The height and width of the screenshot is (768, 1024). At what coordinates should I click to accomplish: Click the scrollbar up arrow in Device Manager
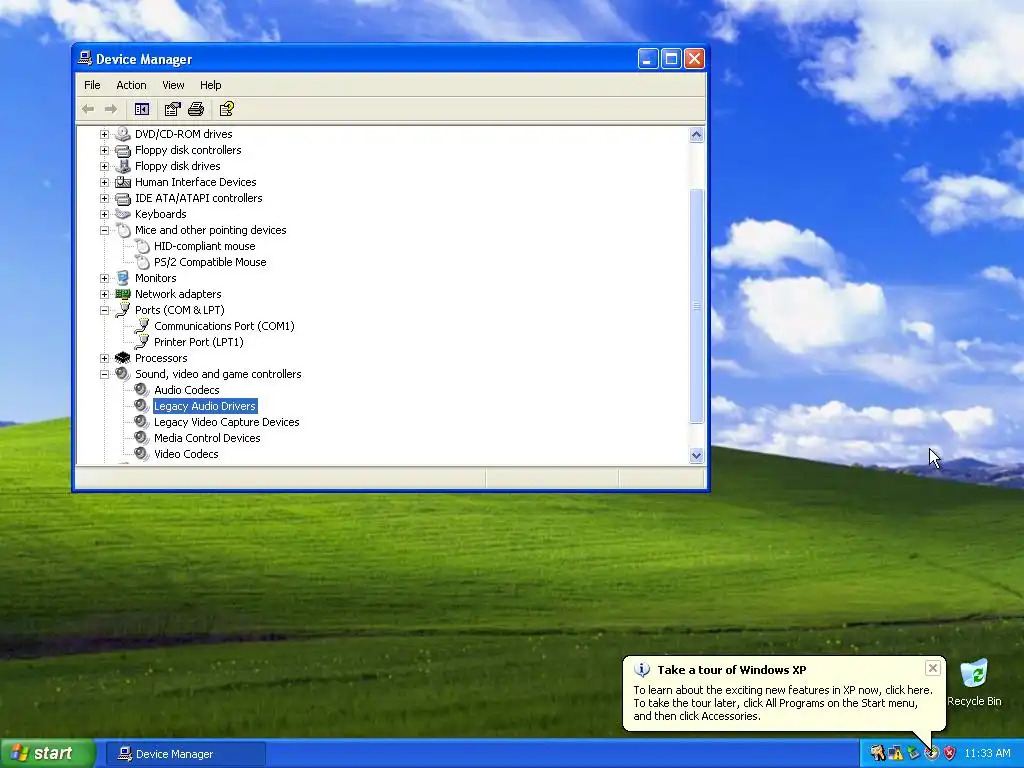pyautogui.click(x=696, y=135)
